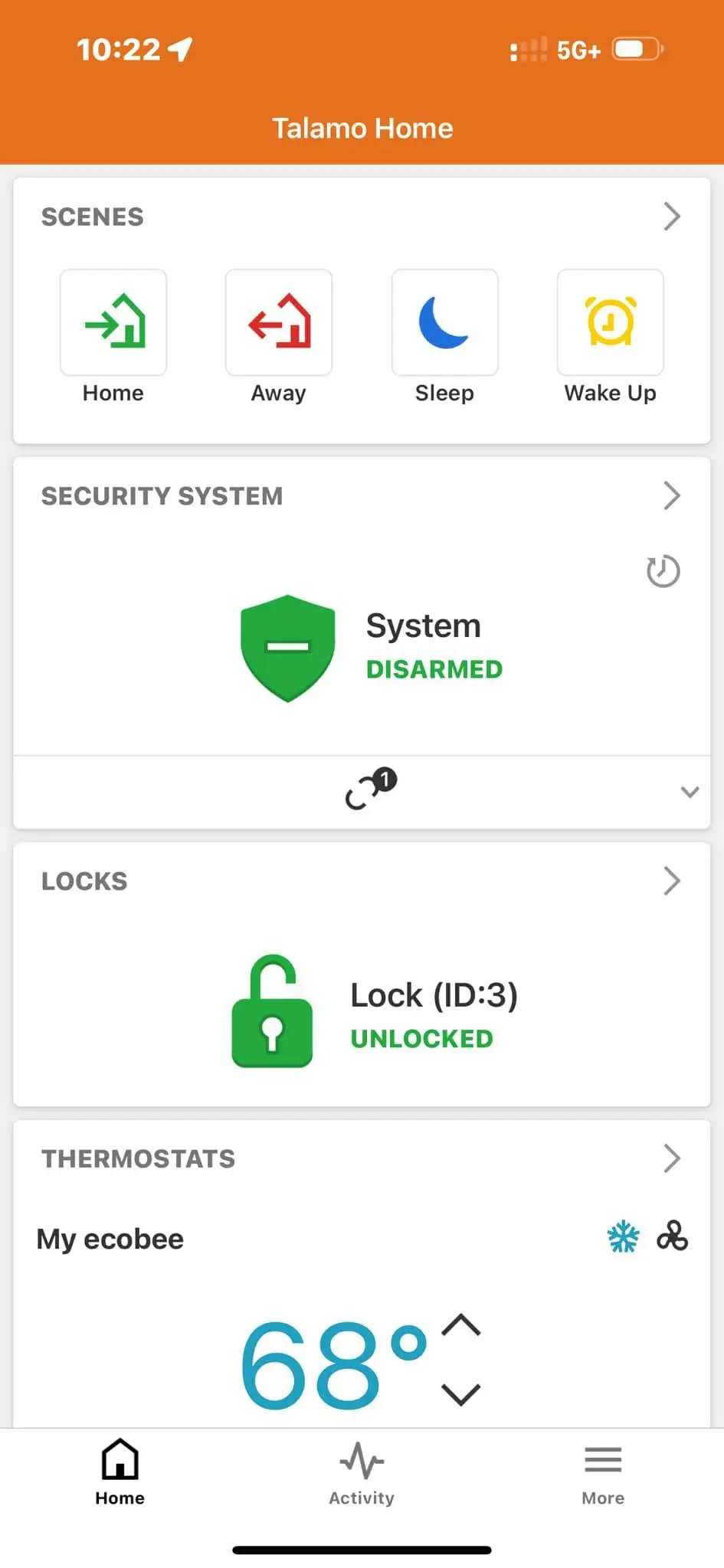Open thermostat fan settings icon
Image resolution: width=724 pixels, height=1568 pixels.
tap(672, 1236)
